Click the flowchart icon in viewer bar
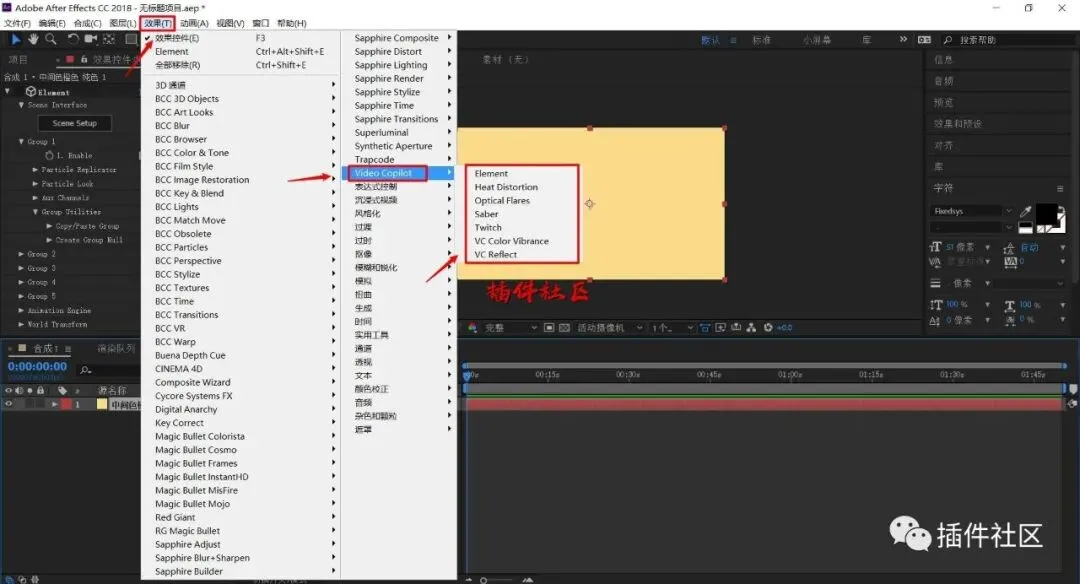The image size is (1080, 584). point(751,328)
